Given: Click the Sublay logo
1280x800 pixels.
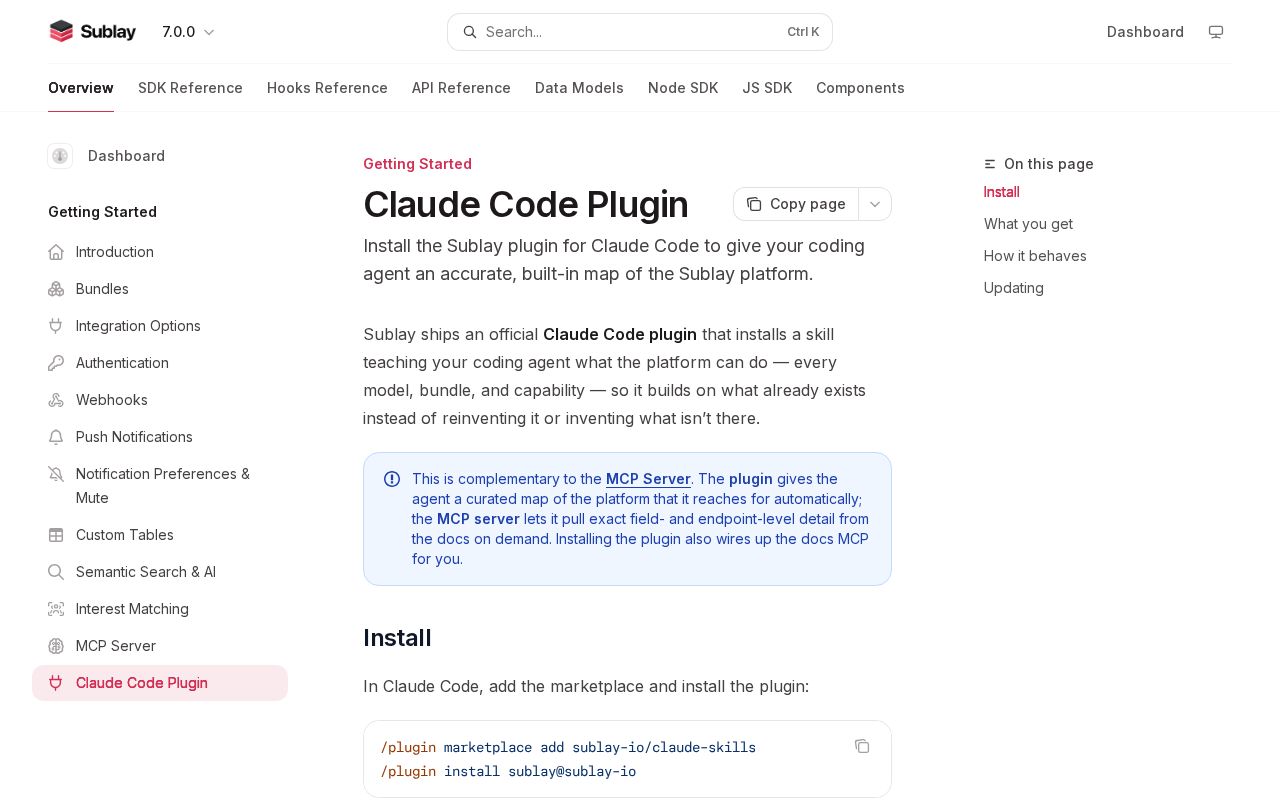Looking at the screenshot, I should click(92, 32).
